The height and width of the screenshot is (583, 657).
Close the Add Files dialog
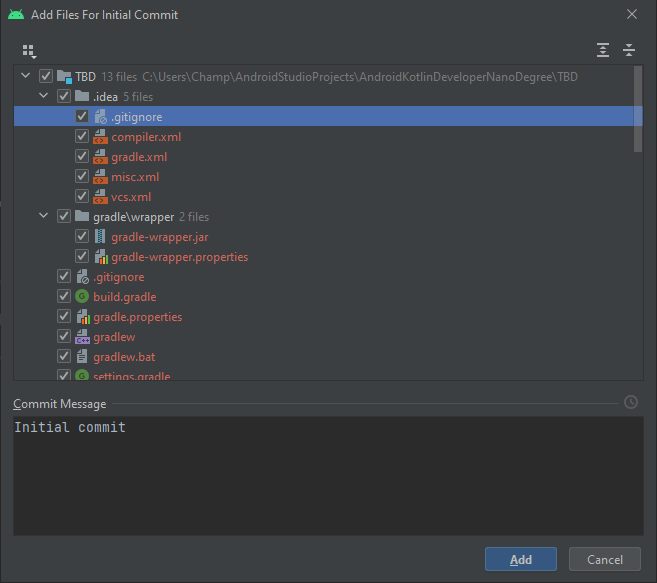[632, 15]
